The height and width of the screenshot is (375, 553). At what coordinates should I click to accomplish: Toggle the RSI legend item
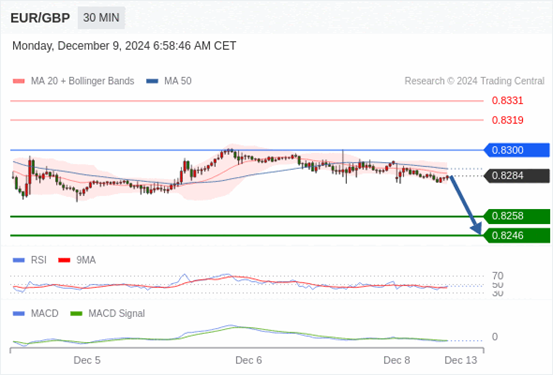click(30, 260)
